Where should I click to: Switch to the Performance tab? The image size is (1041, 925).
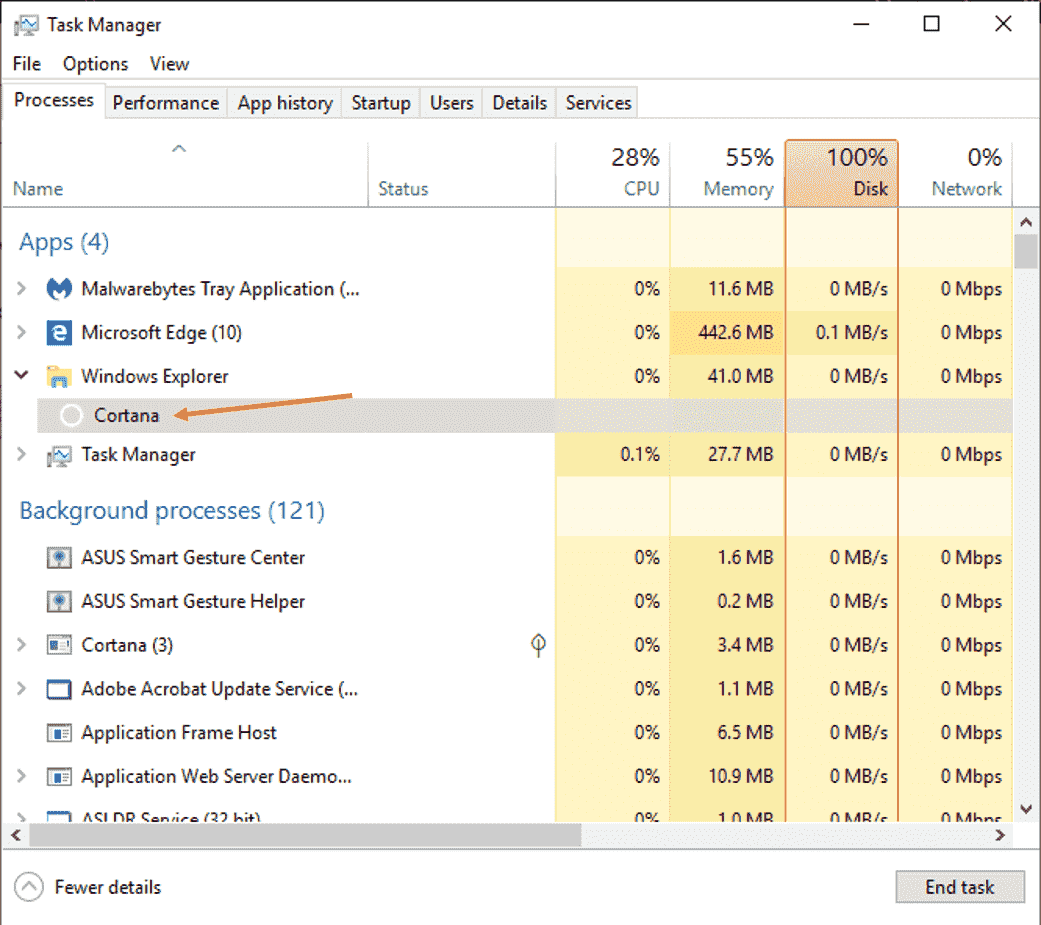pos(166,103)
